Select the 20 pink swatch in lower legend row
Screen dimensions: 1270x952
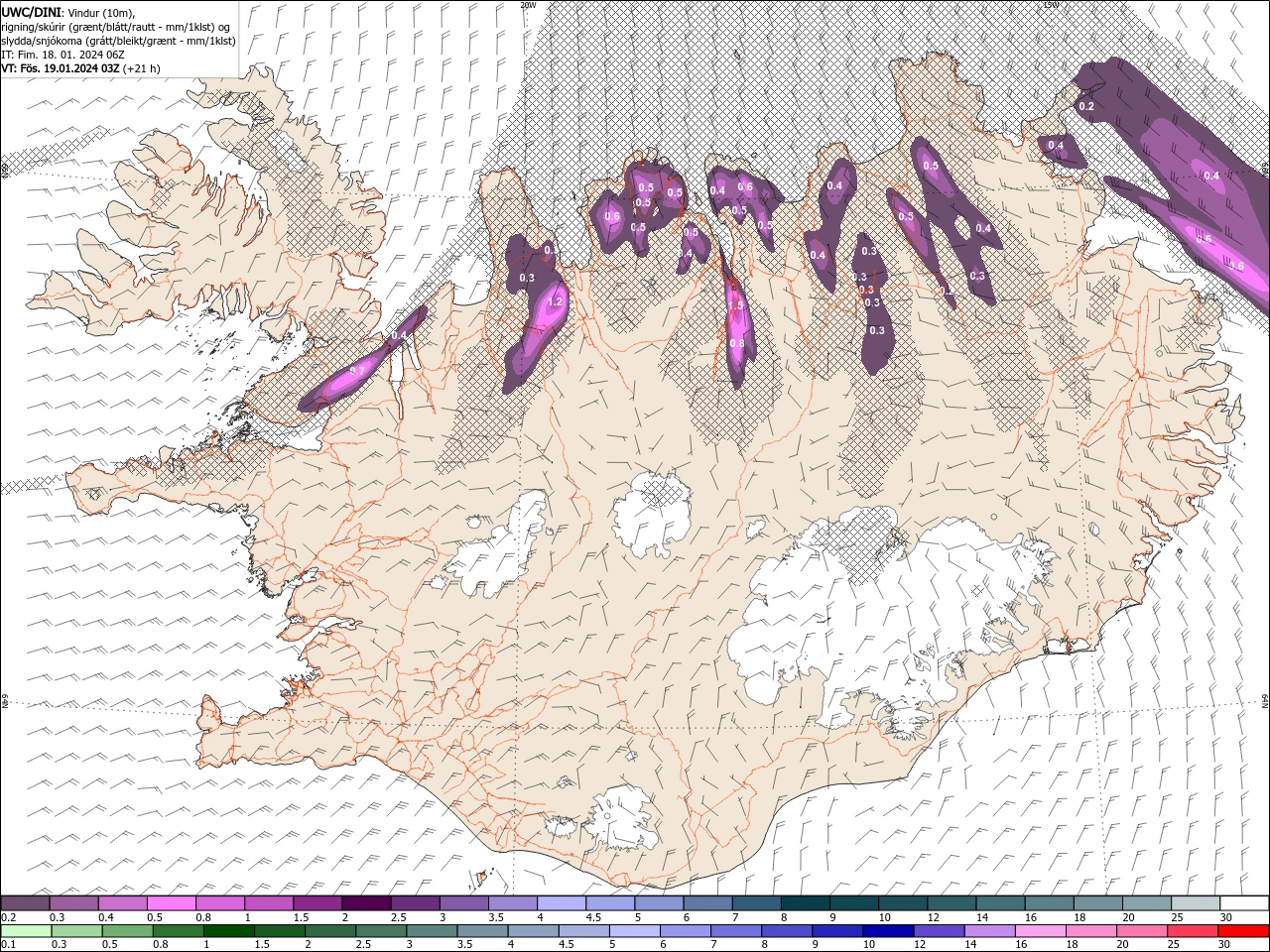point(1143,931)
